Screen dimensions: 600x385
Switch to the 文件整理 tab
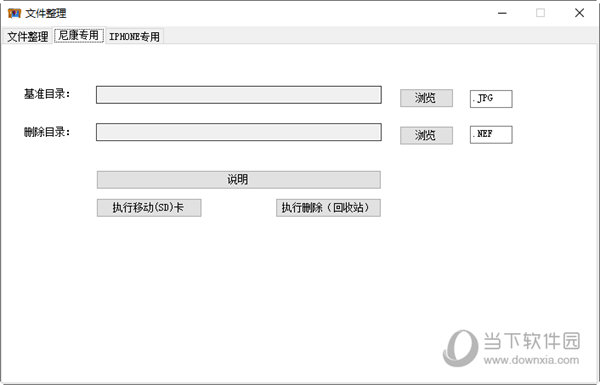click(27, 37)
